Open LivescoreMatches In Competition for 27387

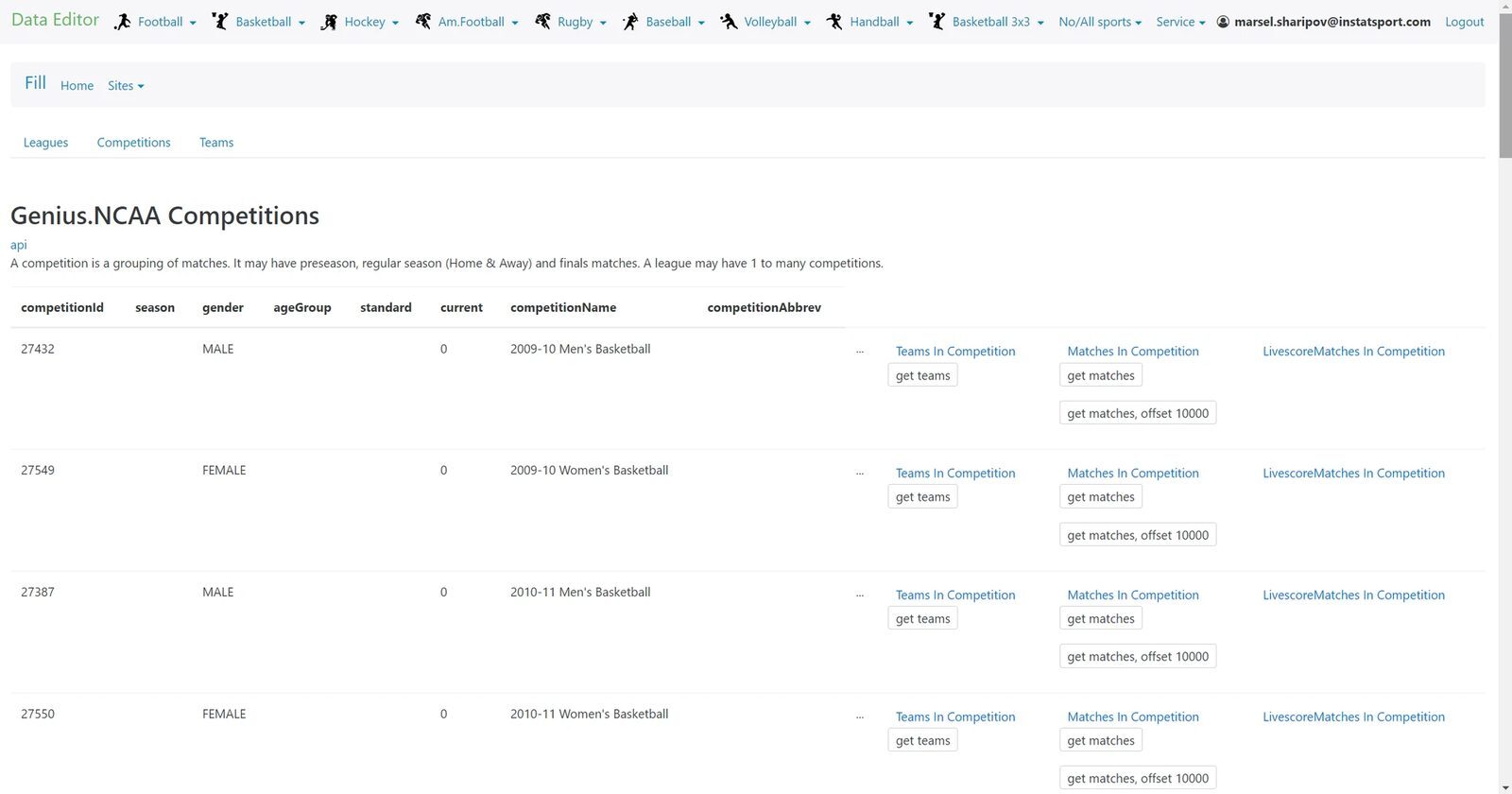(1353, 595)
